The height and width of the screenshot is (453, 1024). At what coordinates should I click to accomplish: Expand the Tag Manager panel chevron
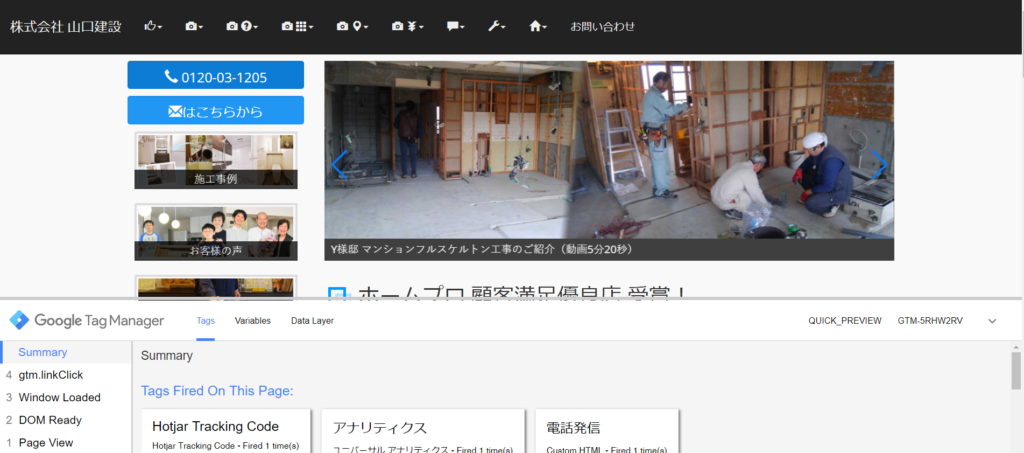click(x=992, y=321)
